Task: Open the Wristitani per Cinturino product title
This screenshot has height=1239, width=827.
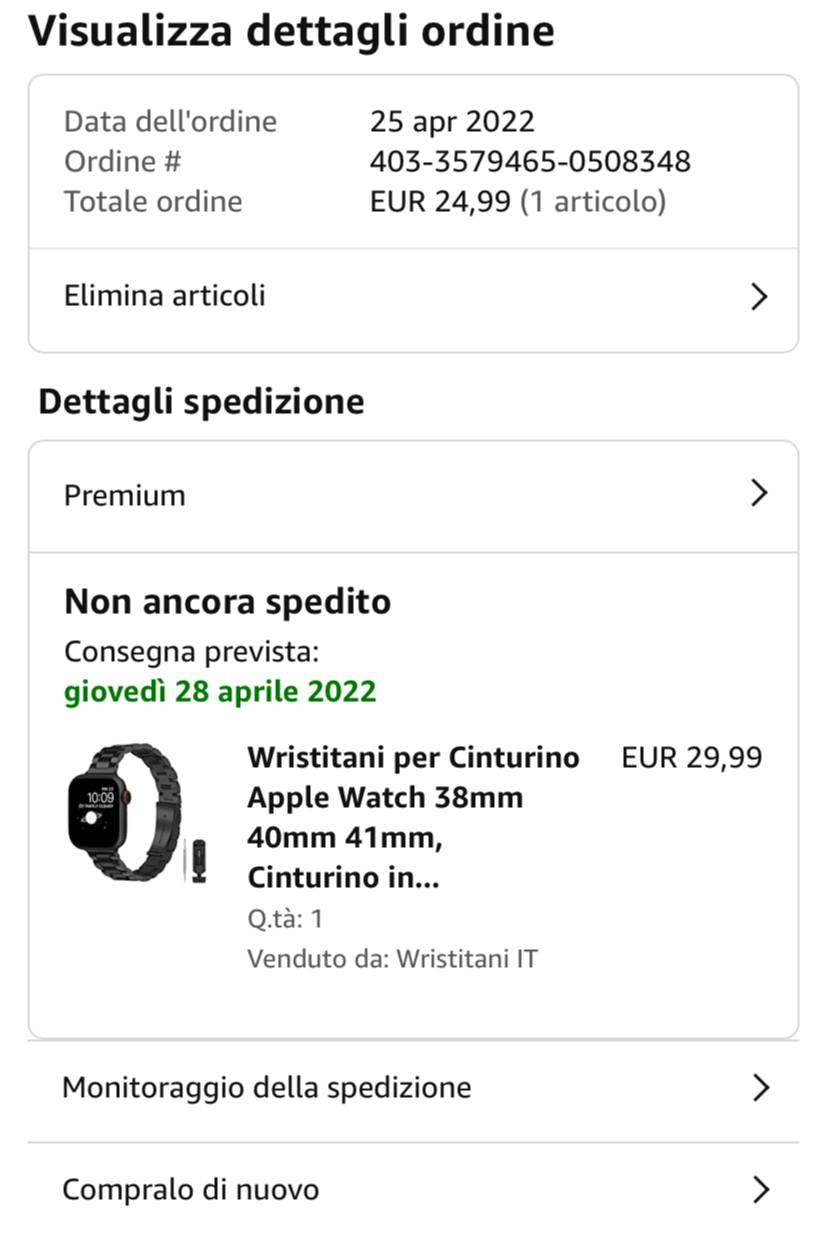Action: [x=413, y=818]
